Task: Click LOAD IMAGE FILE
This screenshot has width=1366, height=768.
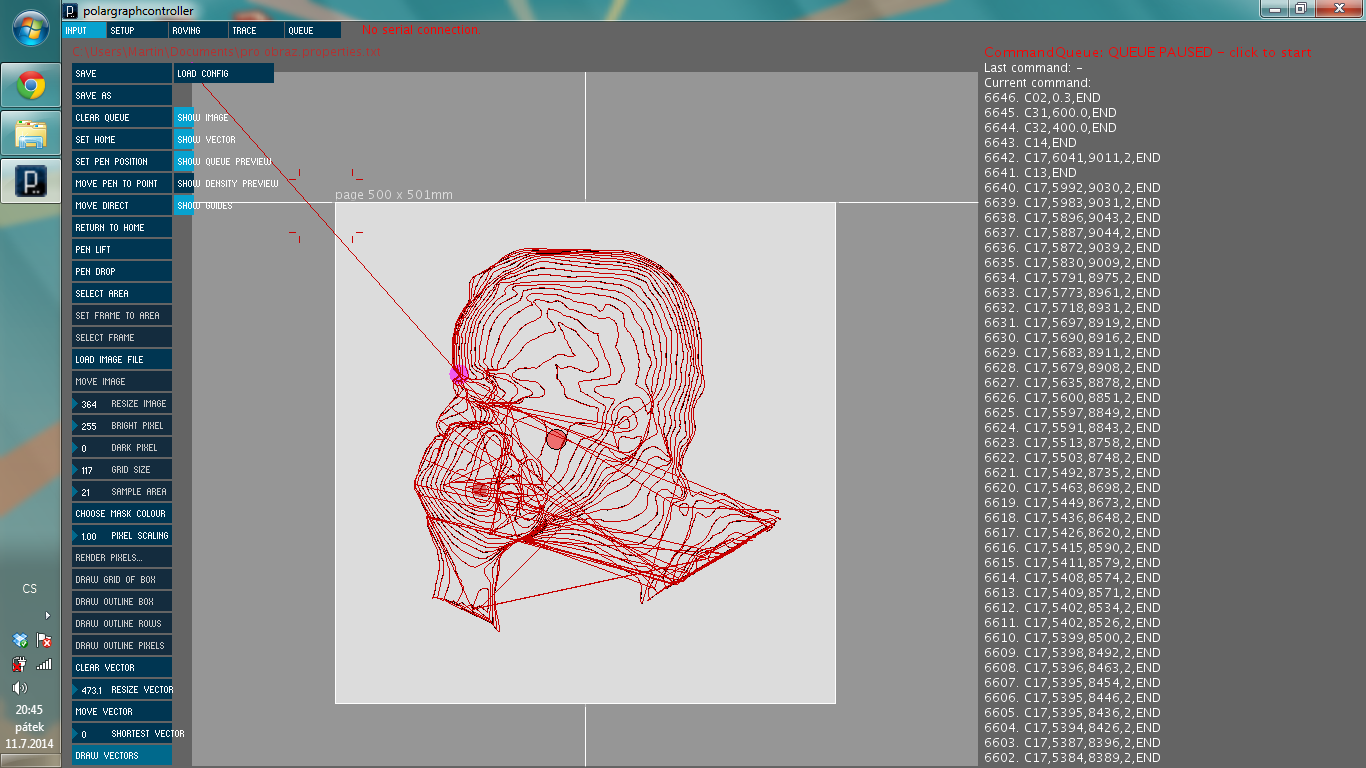Action: pos(122,359)
